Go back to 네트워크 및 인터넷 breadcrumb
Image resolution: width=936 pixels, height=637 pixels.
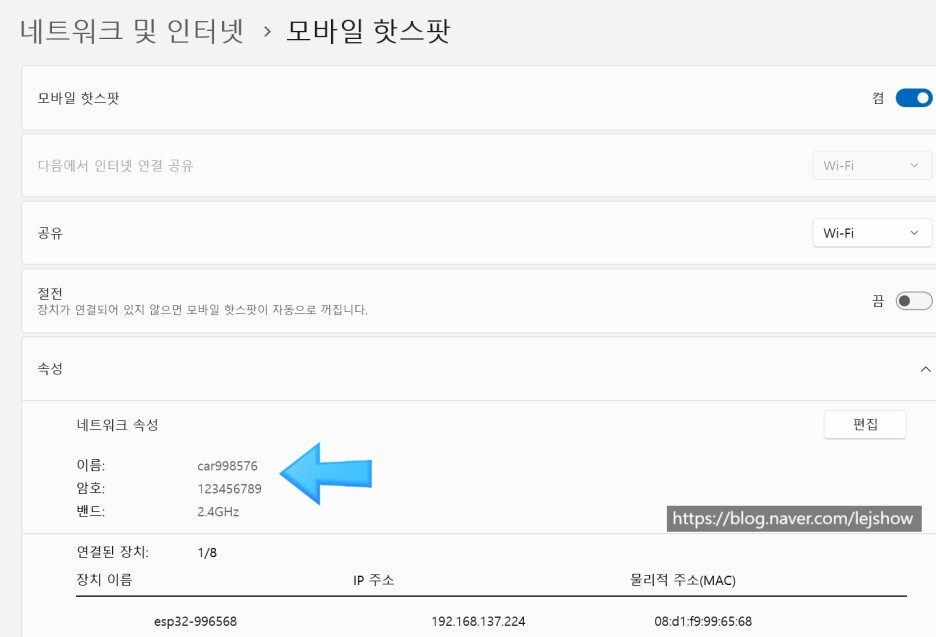132,30
